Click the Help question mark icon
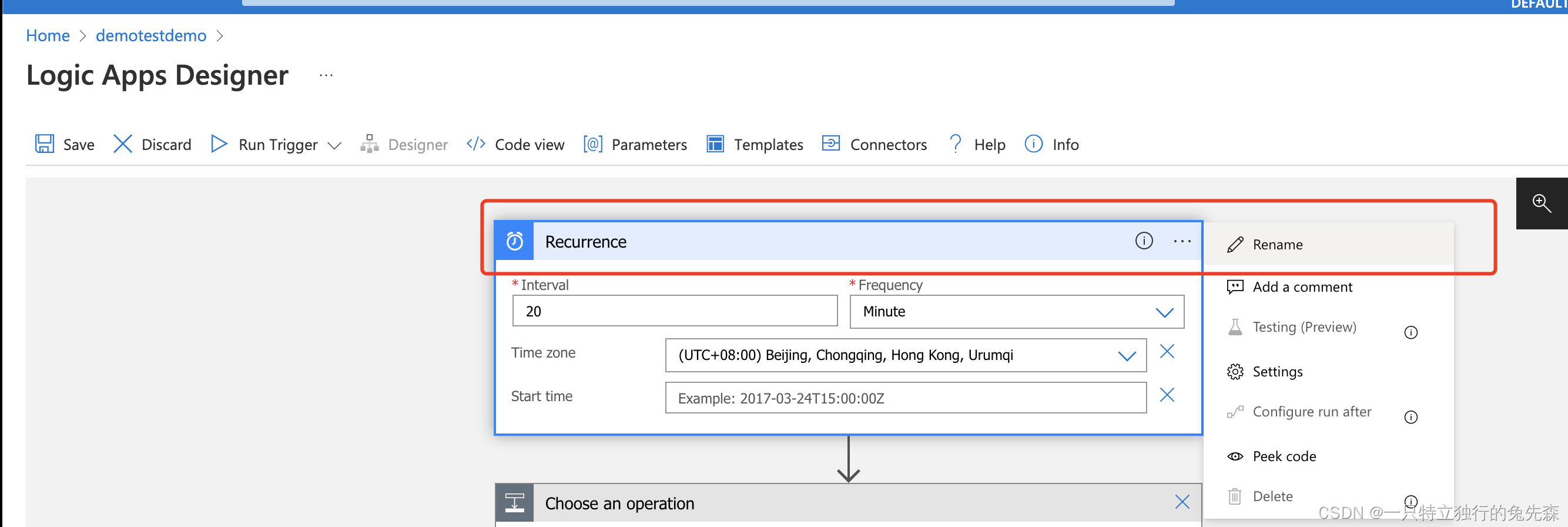This screenshot has height=527, width=1568. 956,144
